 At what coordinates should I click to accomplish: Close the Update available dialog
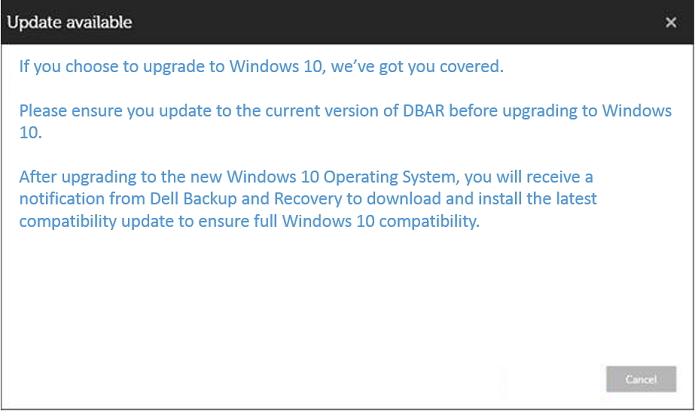pyautogui.click(x=670, y=22)
